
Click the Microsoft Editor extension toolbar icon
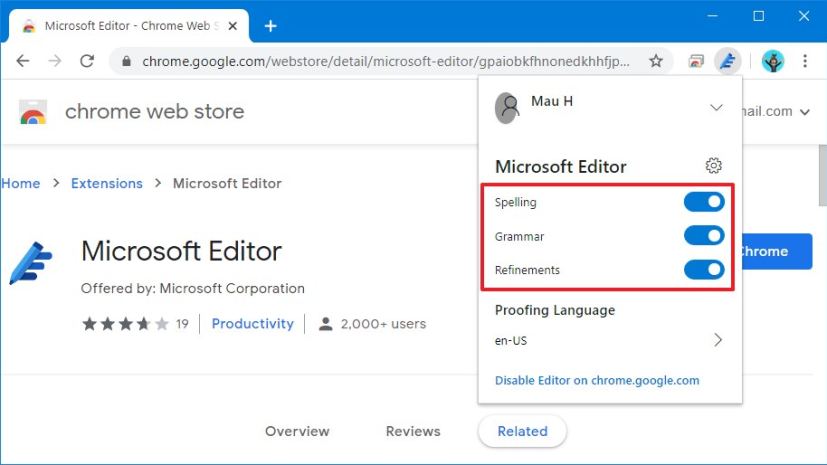[x=728, y=61]
